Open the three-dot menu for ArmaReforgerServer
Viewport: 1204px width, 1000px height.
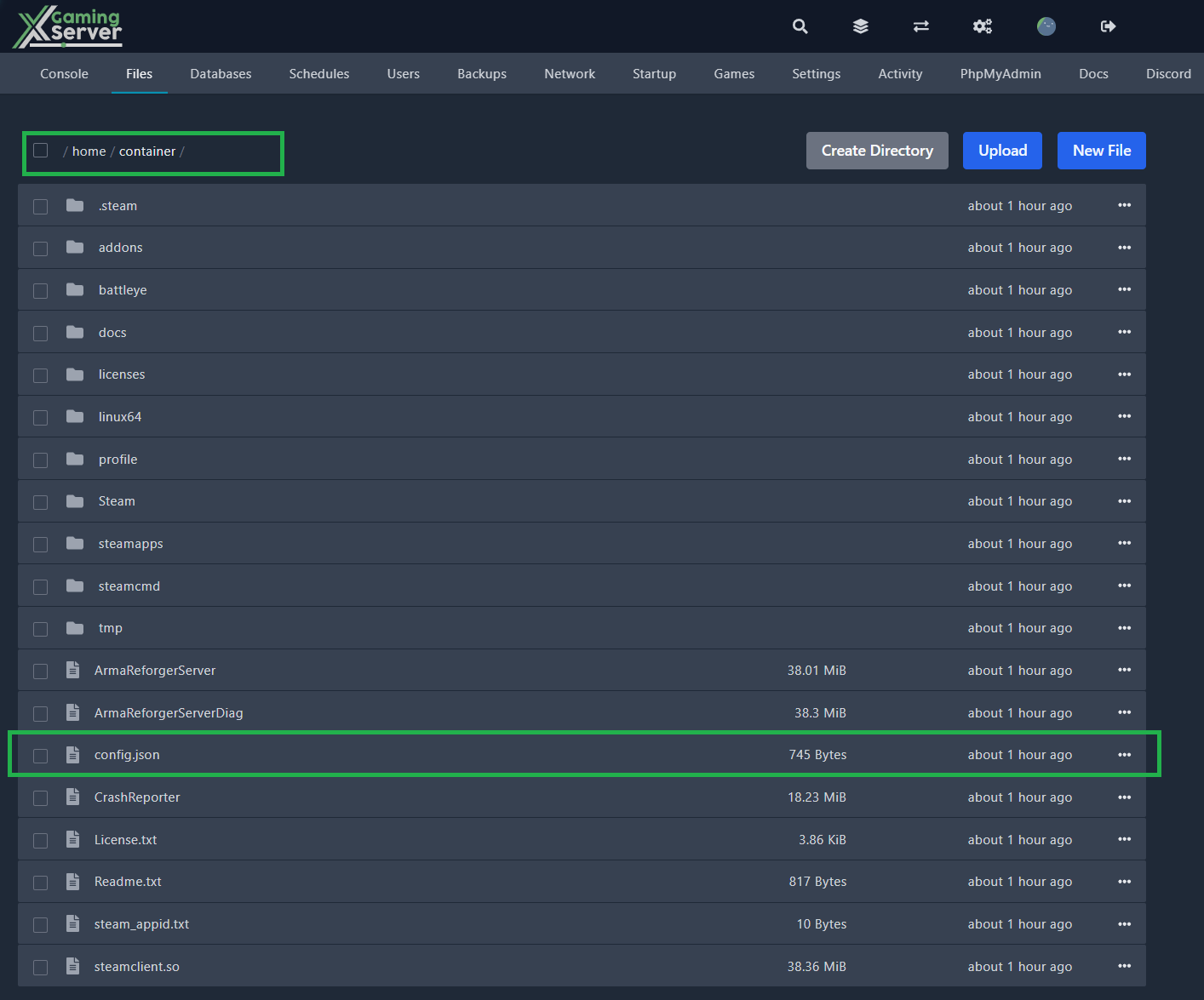click(x=1124, y=671)
